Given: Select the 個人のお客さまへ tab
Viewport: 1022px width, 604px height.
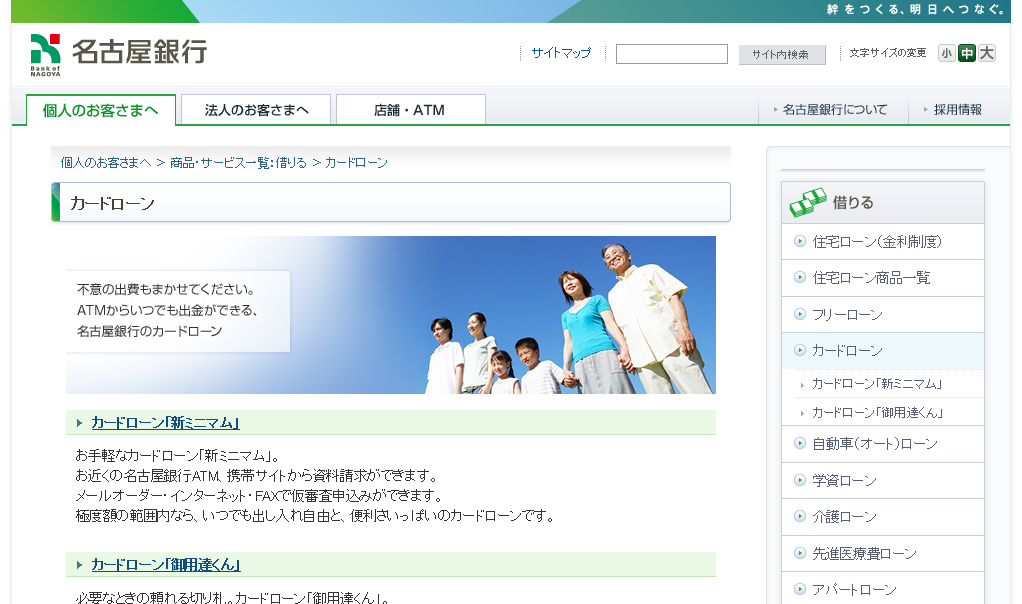Looking at the screenshot, I should point(101,110).
